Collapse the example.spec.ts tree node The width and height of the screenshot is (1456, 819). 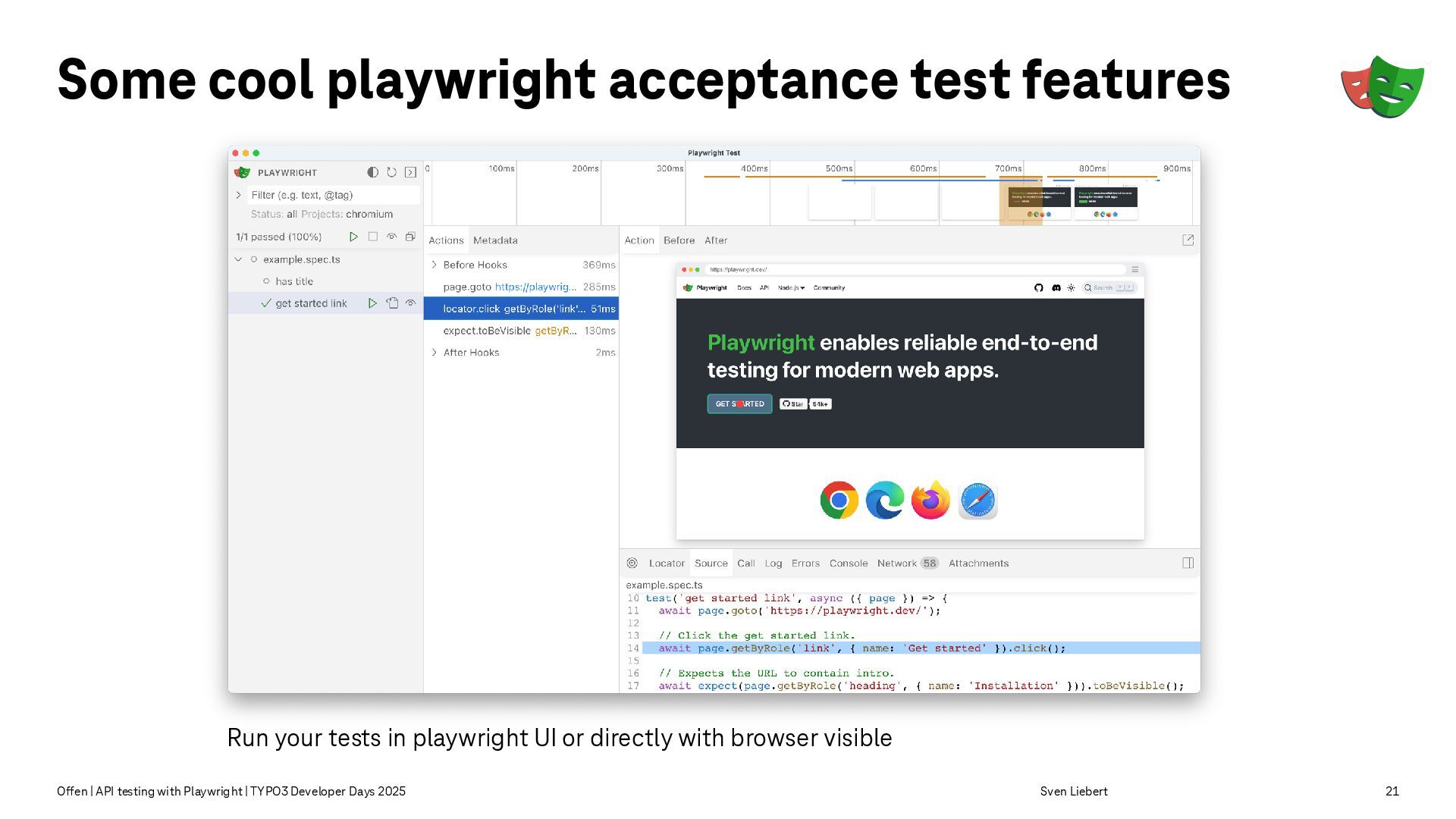(x=238, y=259)
